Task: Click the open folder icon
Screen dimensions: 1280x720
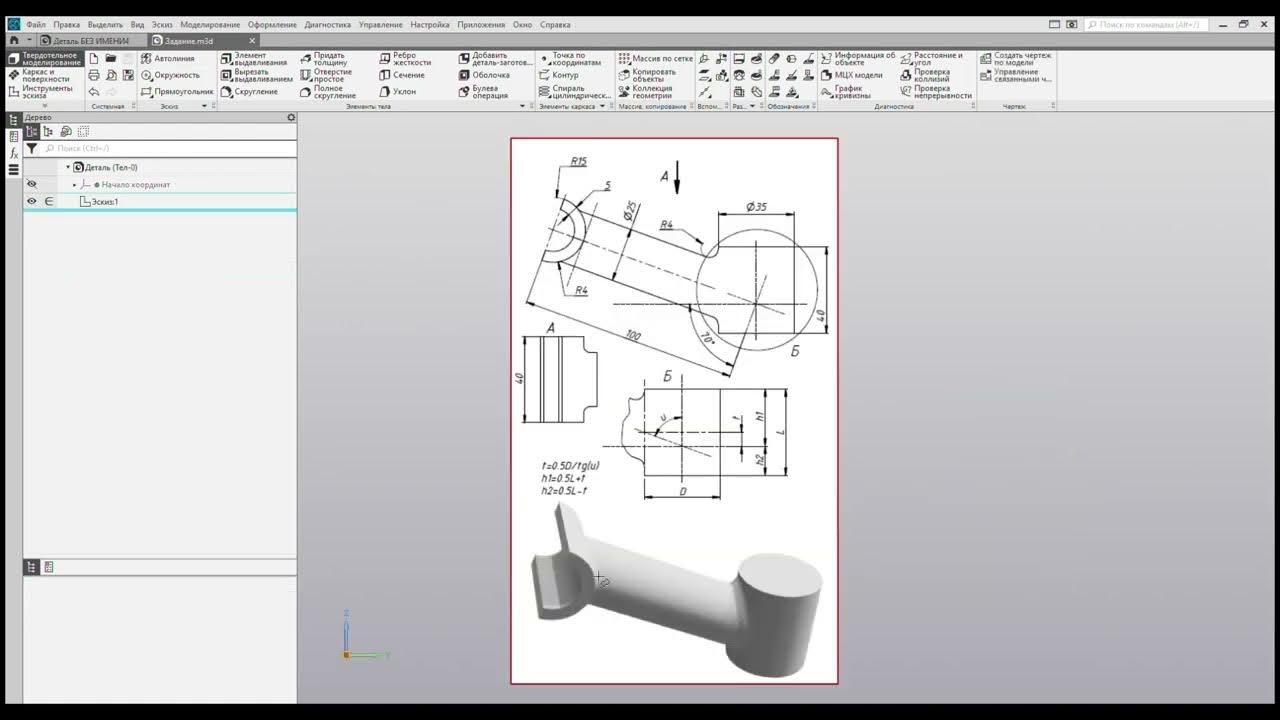Action: click(x=111, y=58)
